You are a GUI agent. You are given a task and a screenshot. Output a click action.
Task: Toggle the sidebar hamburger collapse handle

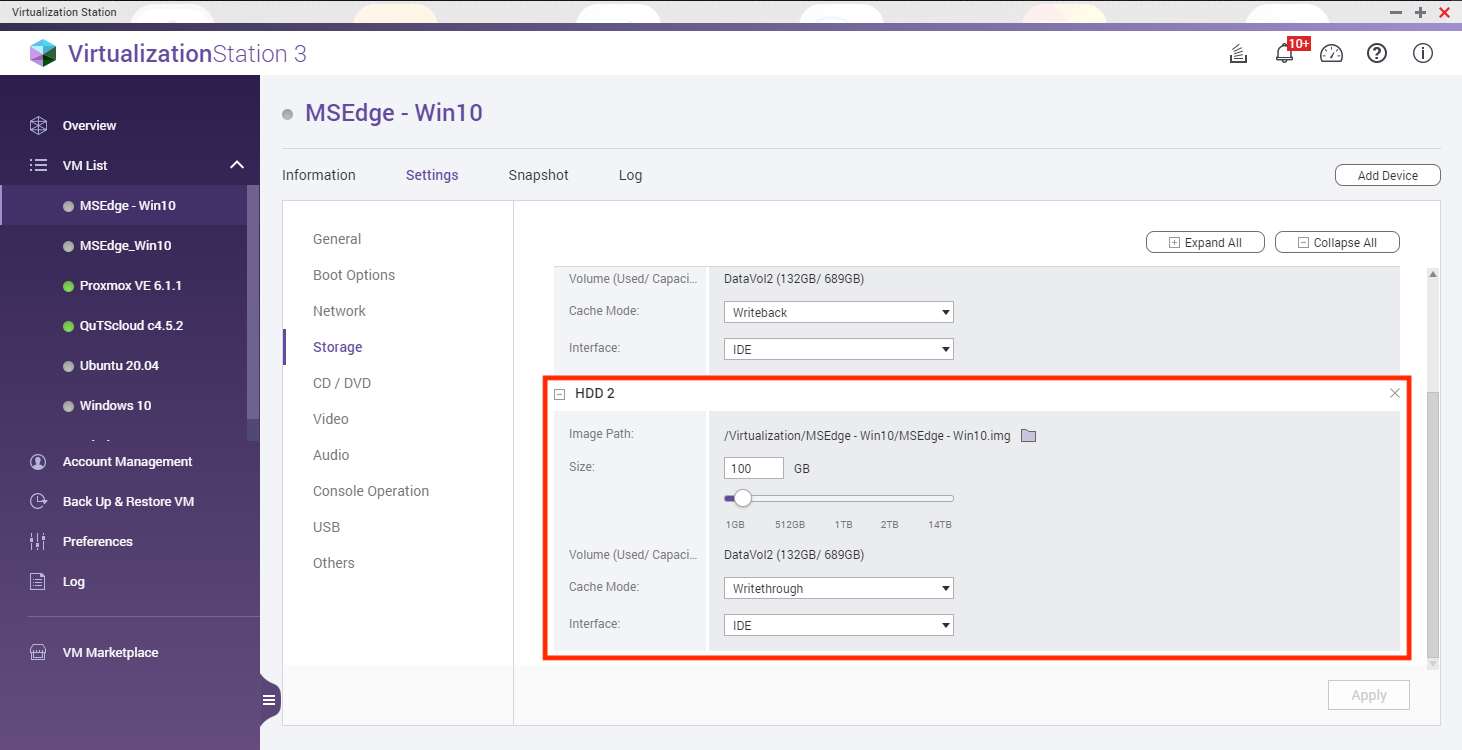point(269,700)
